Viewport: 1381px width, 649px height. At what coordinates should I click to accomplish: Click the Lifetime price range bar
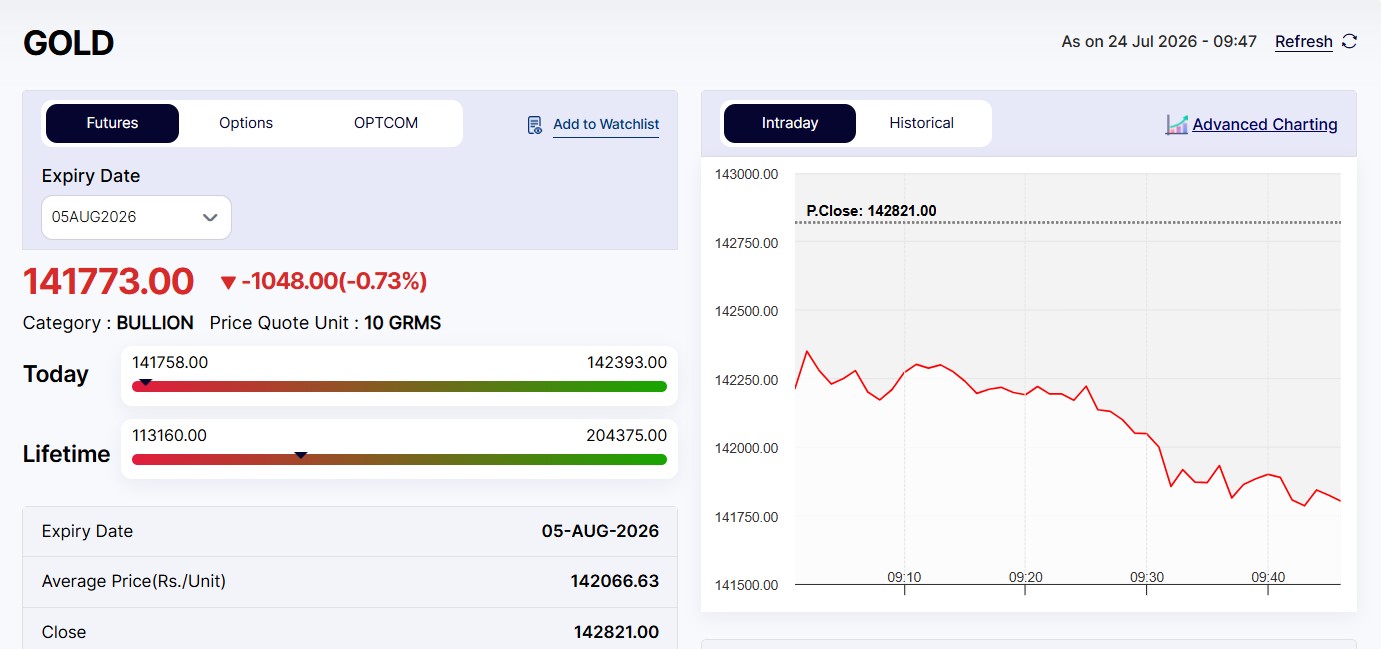coord(399,459)
